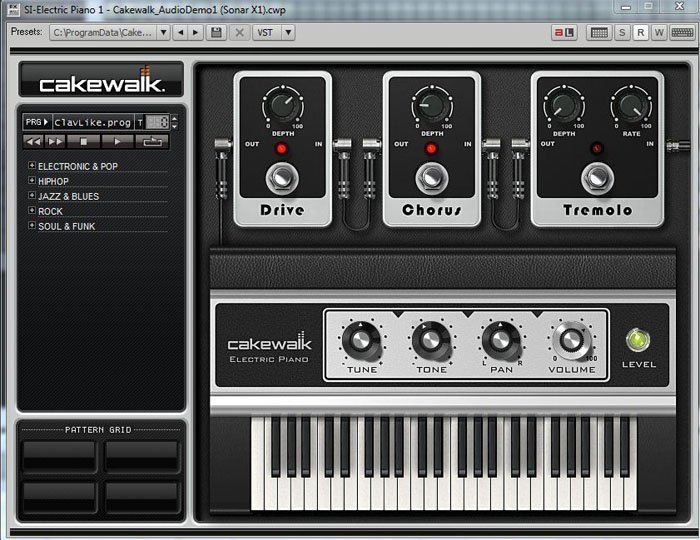Click the save preset floppy disk icon

point(216,33)
